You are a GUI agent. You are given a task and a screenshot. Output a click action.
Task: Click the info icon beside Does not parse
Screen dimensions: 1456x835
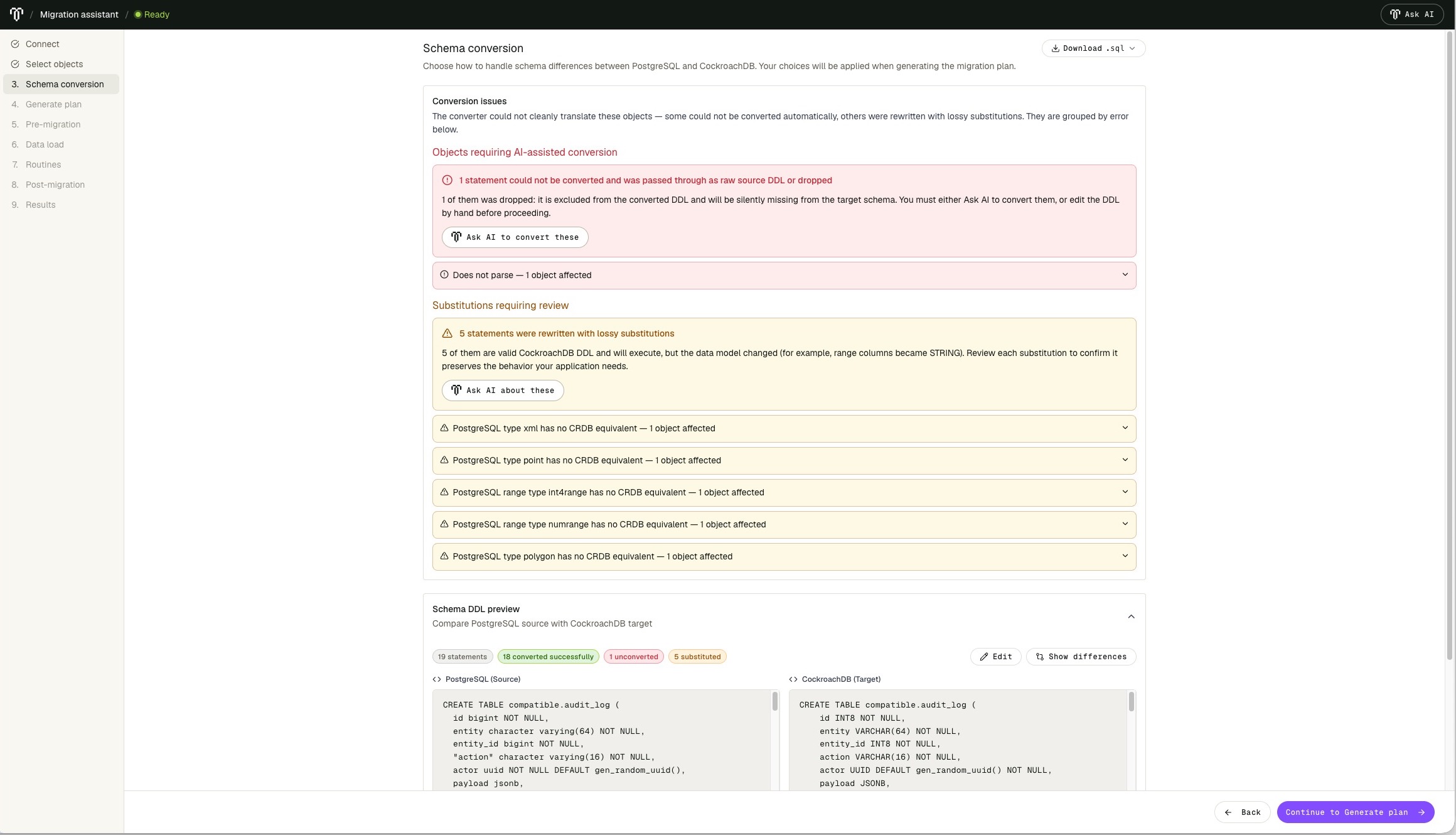click(x=444, y=274)
